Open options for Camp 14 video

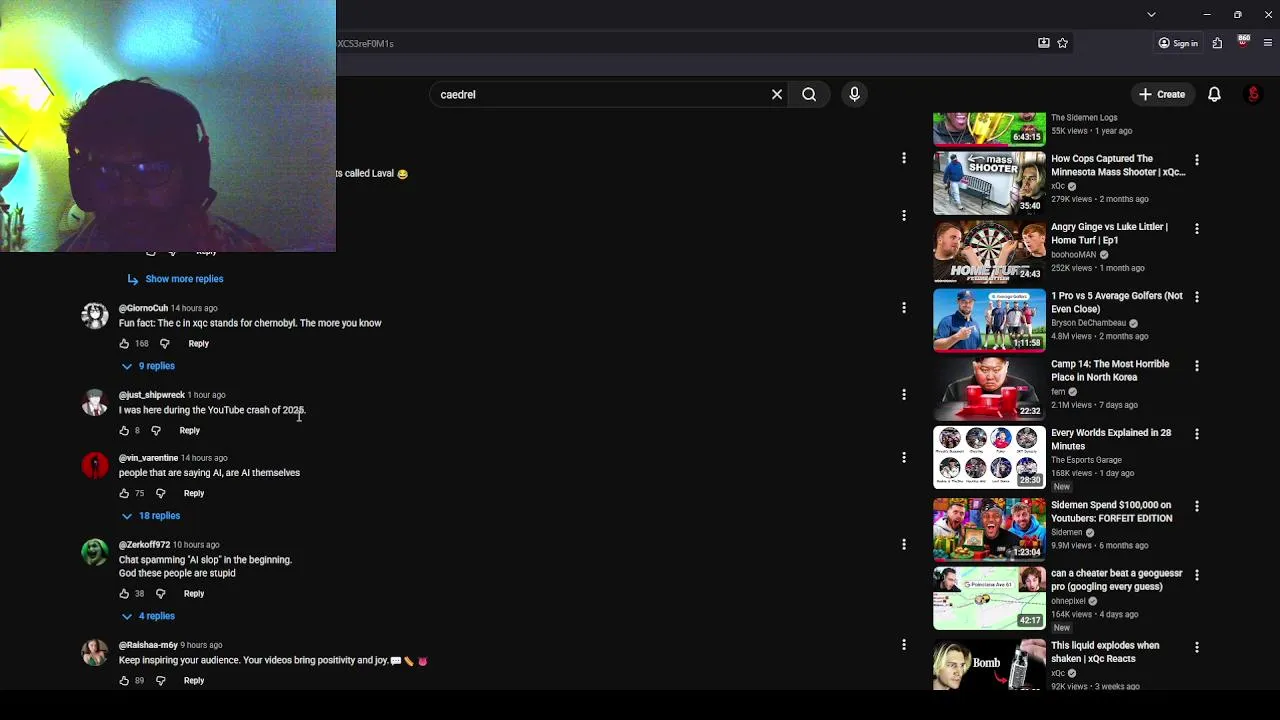pos(1197,365)
